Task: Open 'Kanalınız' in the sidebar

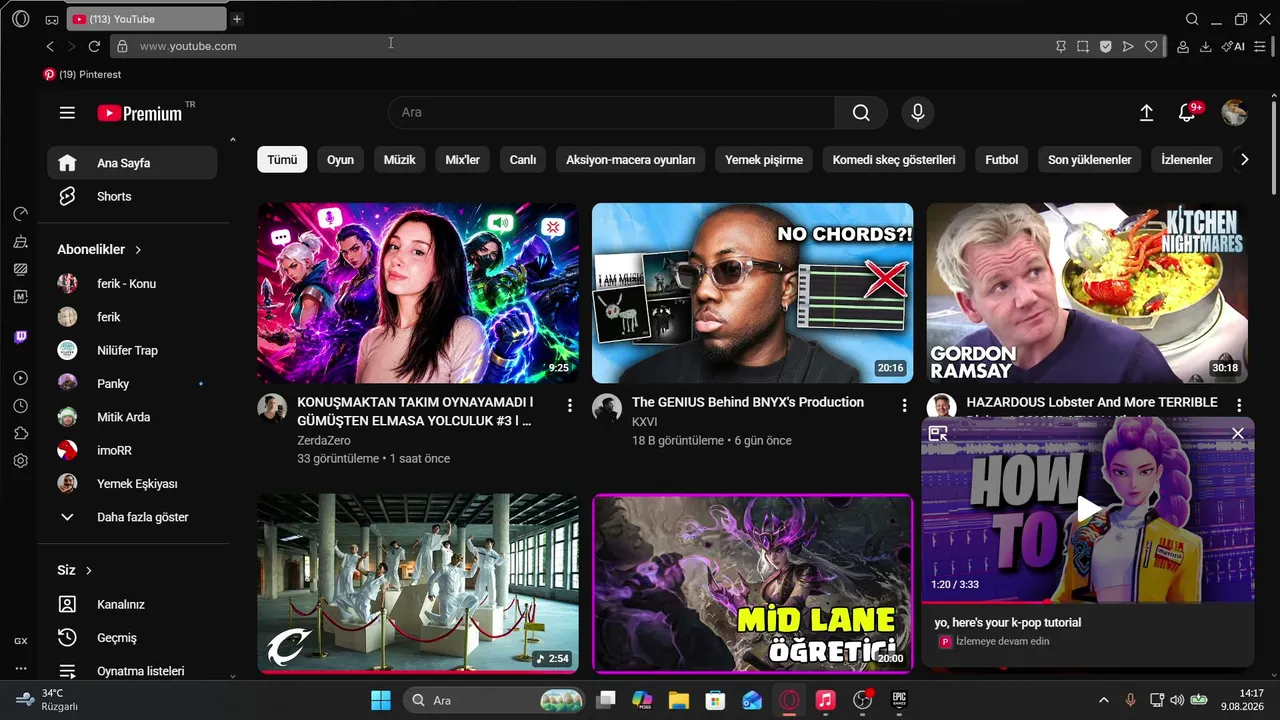Action: click(132, 604)
